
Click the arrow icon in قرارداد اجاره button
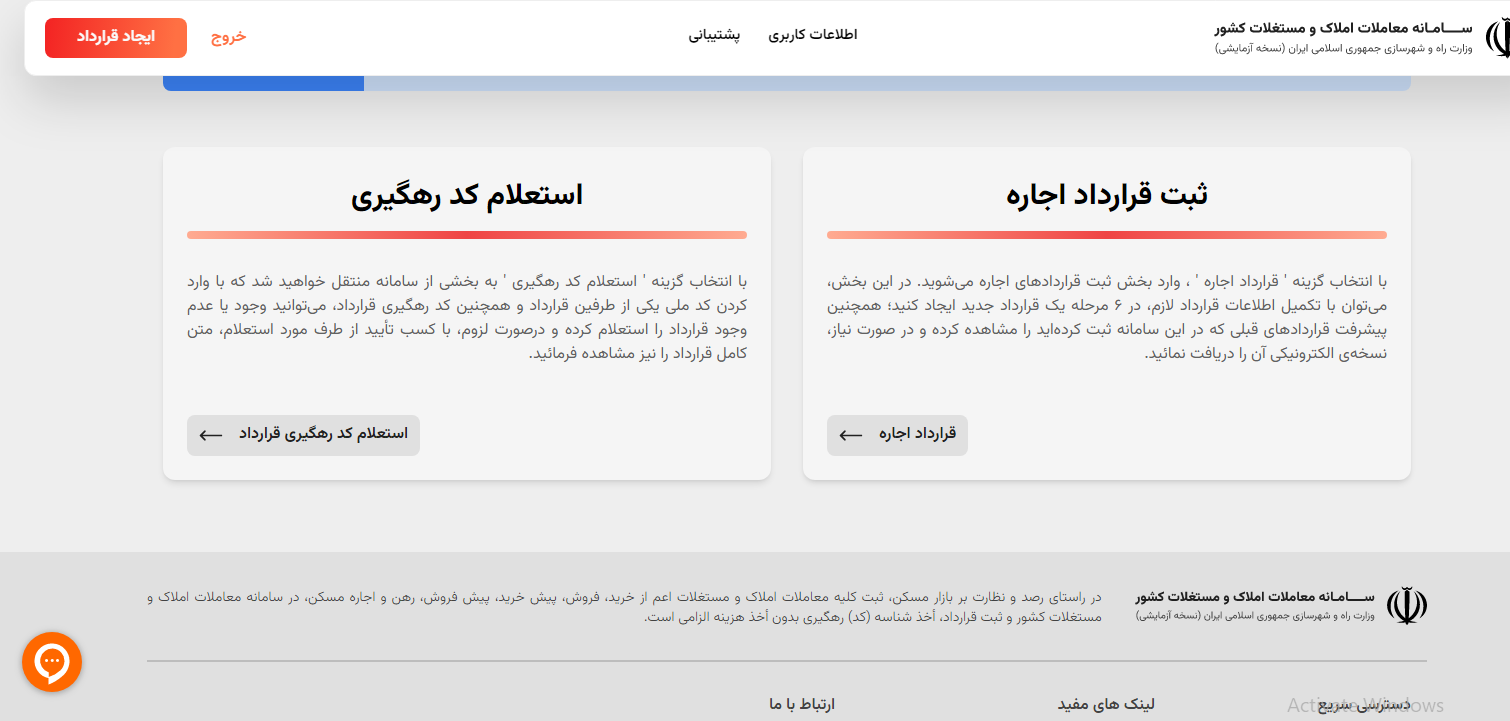(850, 435)
